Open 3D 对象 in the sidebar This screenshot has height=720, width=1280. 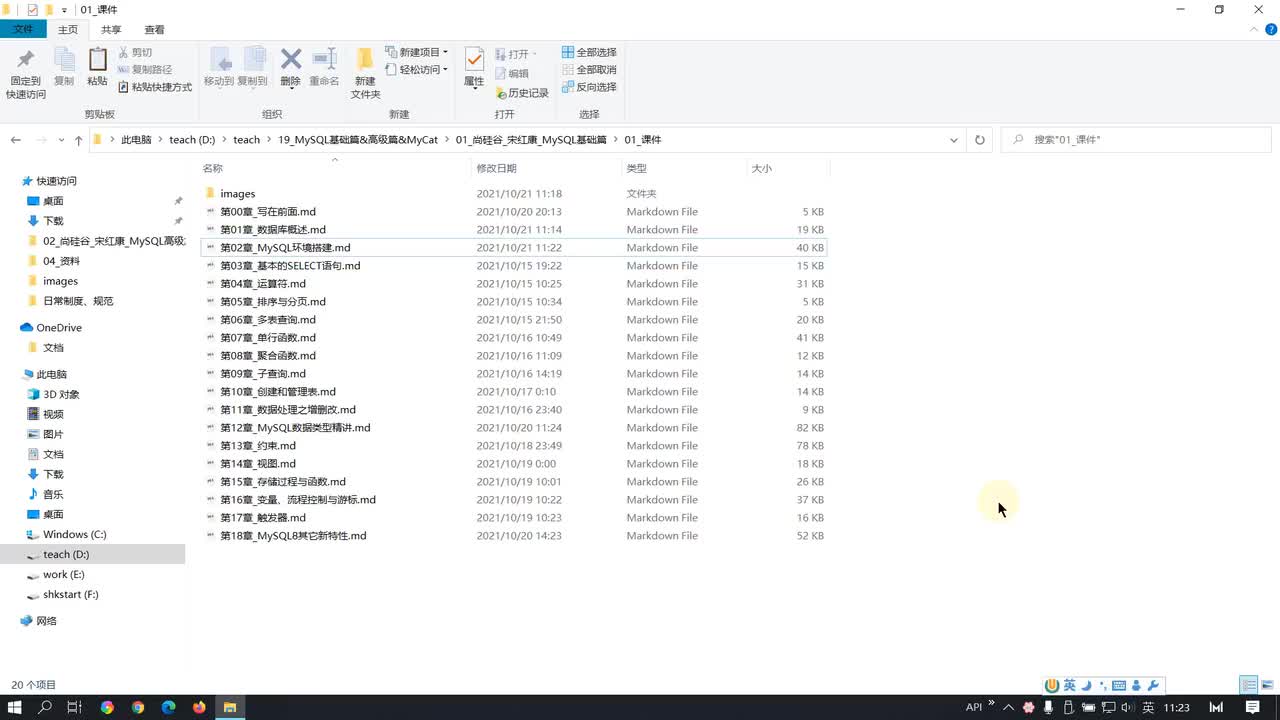tap(60, 394)
